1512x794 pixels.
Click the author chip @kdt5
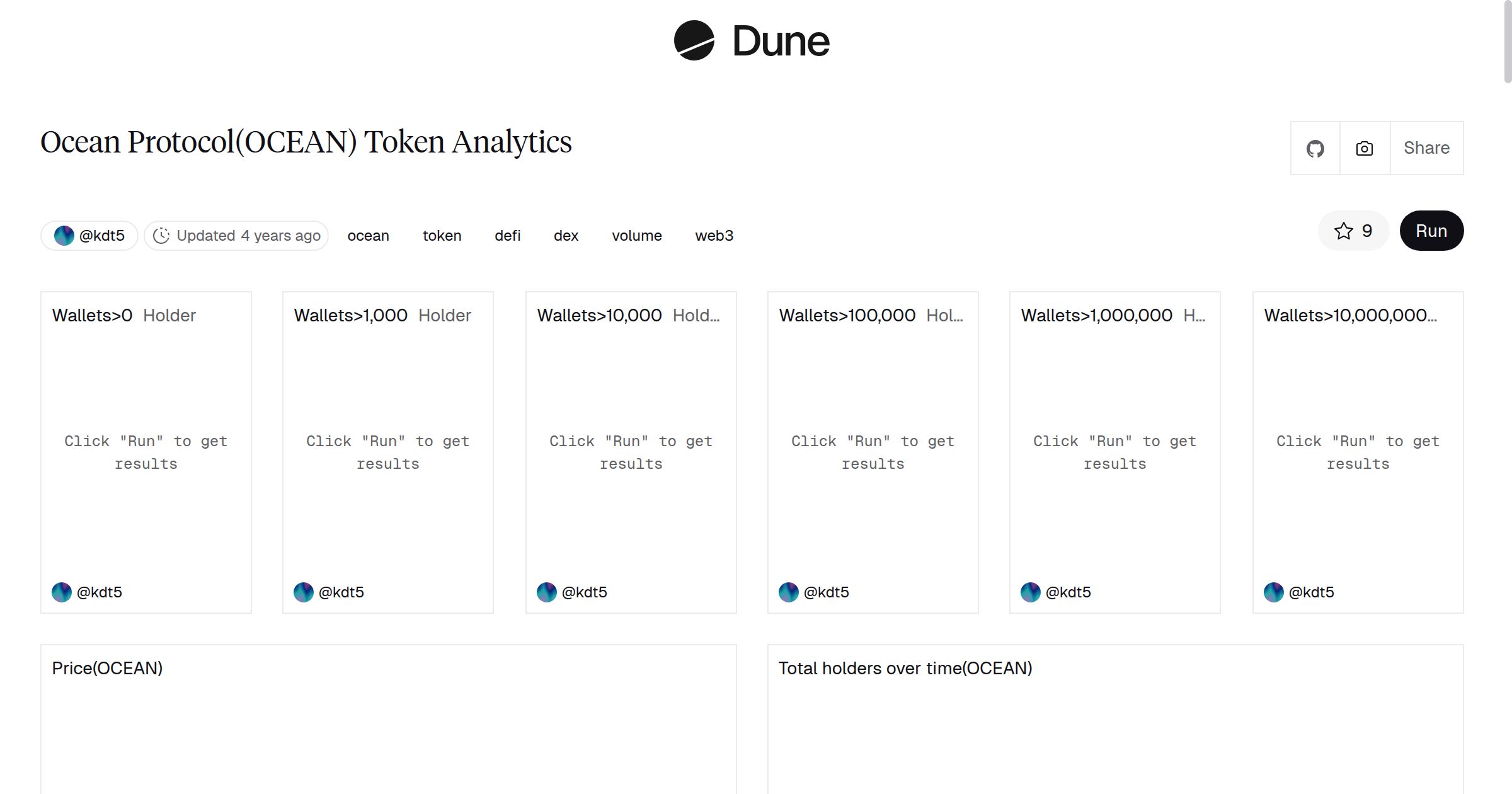[x=89, y=235]
